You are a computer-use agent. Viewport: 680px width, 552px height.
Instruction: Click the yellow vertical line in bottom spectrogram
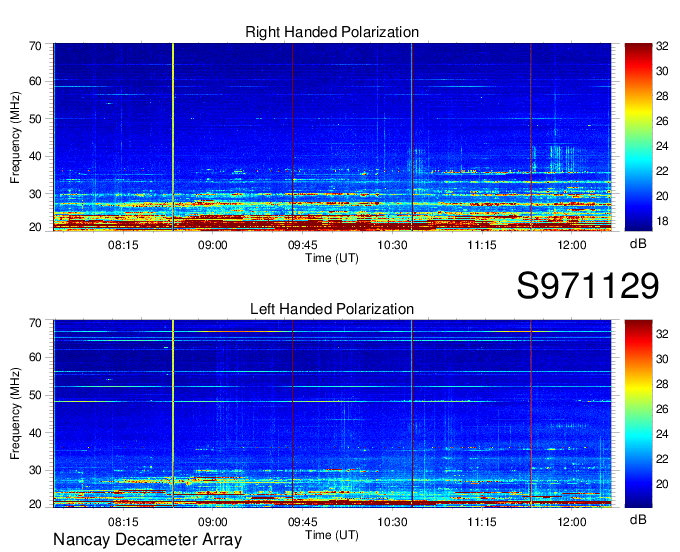coord(173,414)
